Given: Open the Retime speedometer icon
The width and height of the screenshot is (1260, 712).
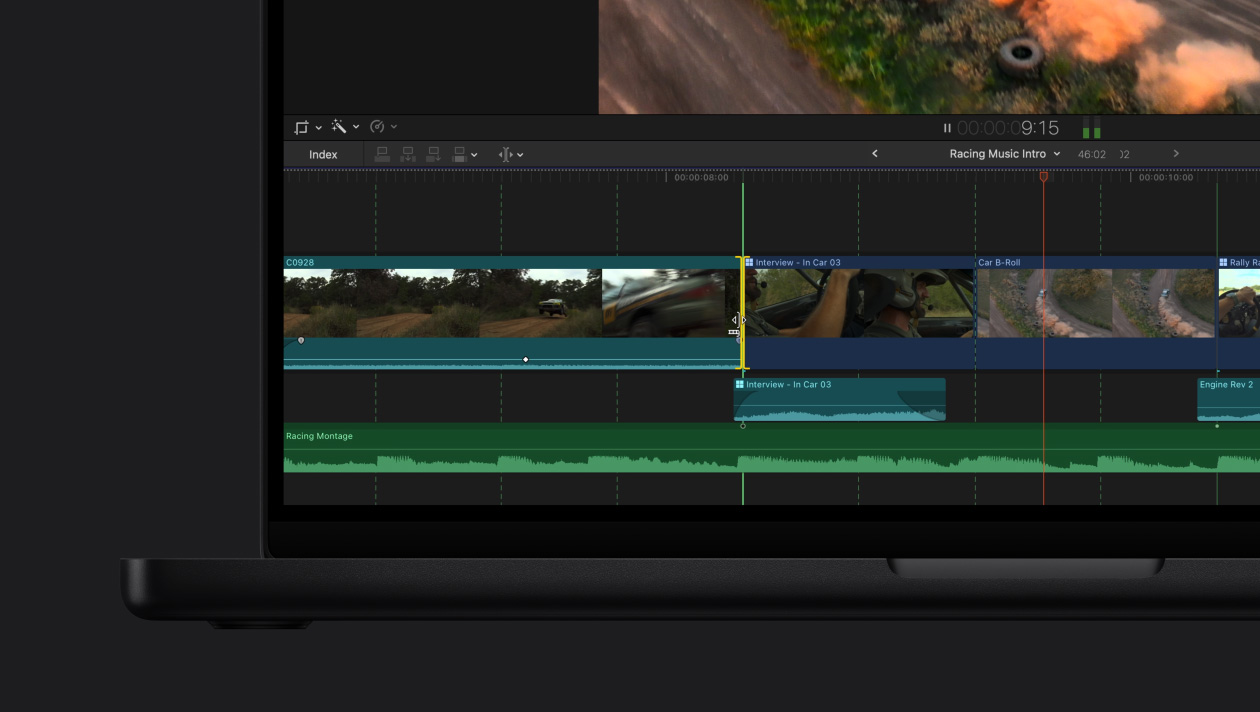Looking at the screenshot, I should coord(378,127).
